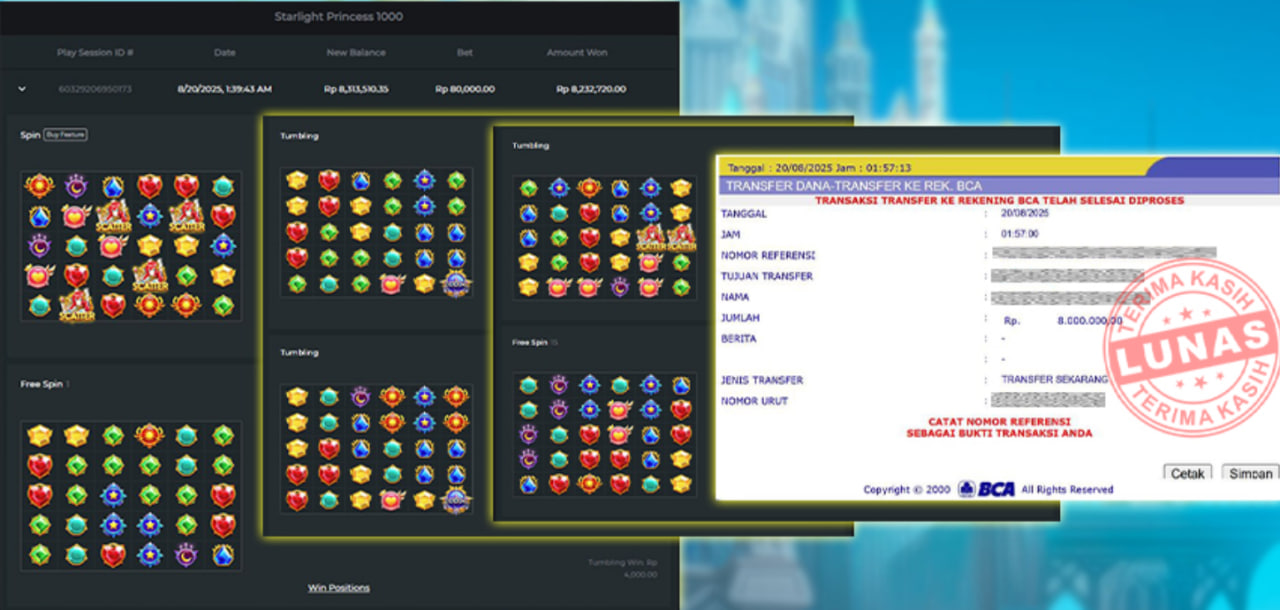Open the Free Spin 1 symbol grid
Viewport: 1280px width, 610px height.
[x=131, y=496]
